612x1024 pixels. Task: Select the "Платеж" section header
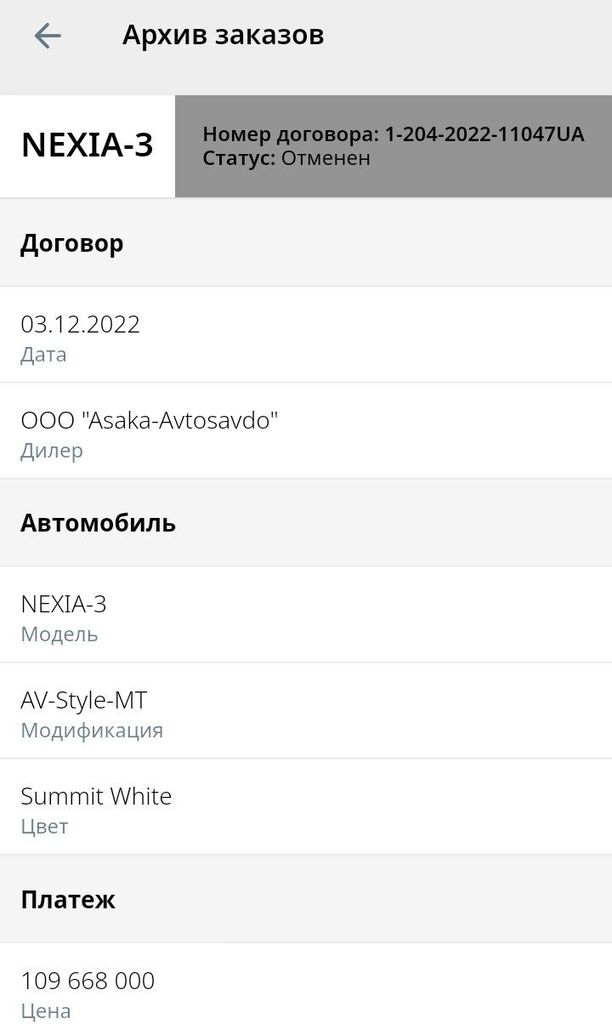pyautogui.click(x=68, y=899)
